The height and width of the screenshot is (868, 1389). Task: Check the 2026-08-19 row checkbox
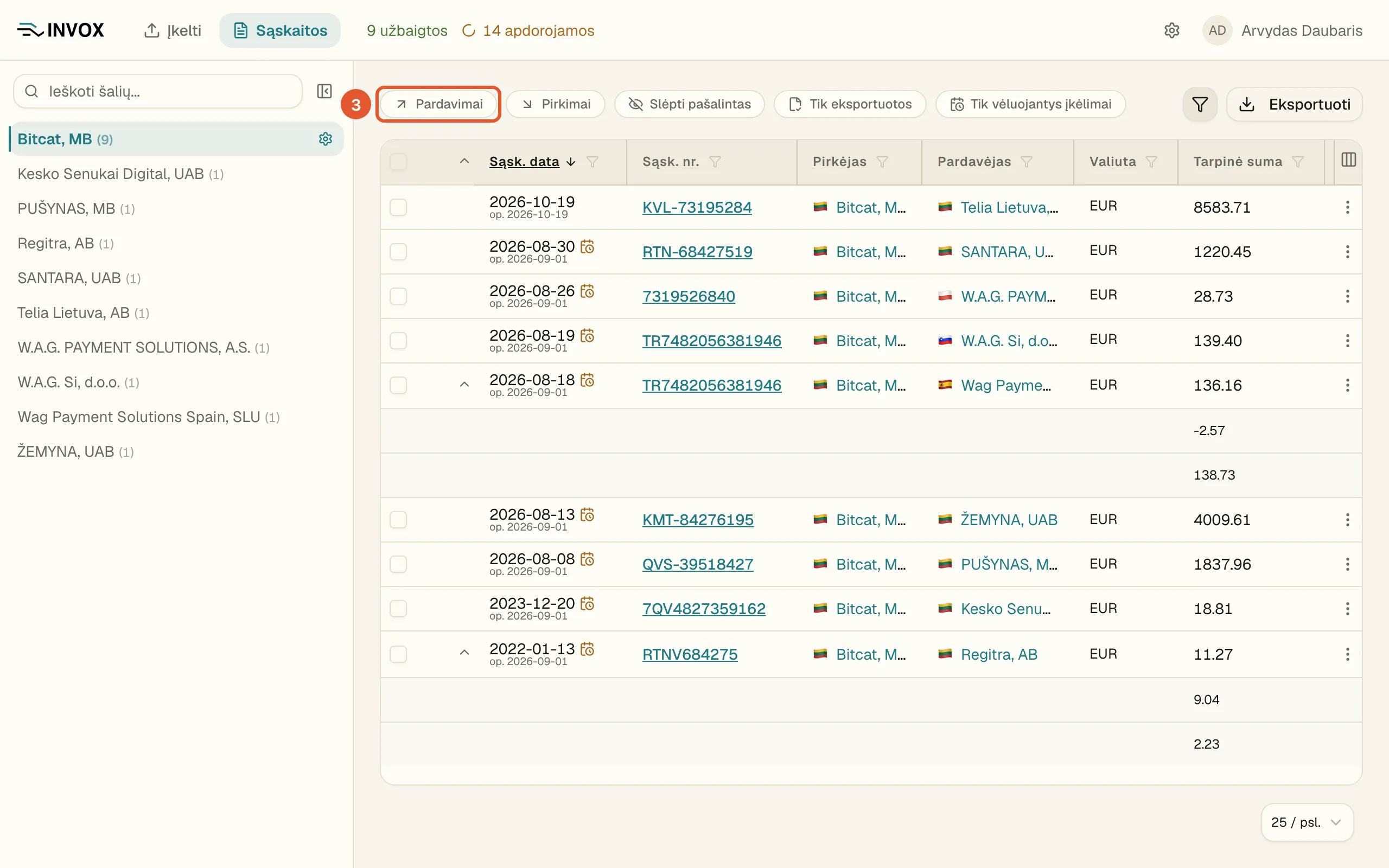398,341
